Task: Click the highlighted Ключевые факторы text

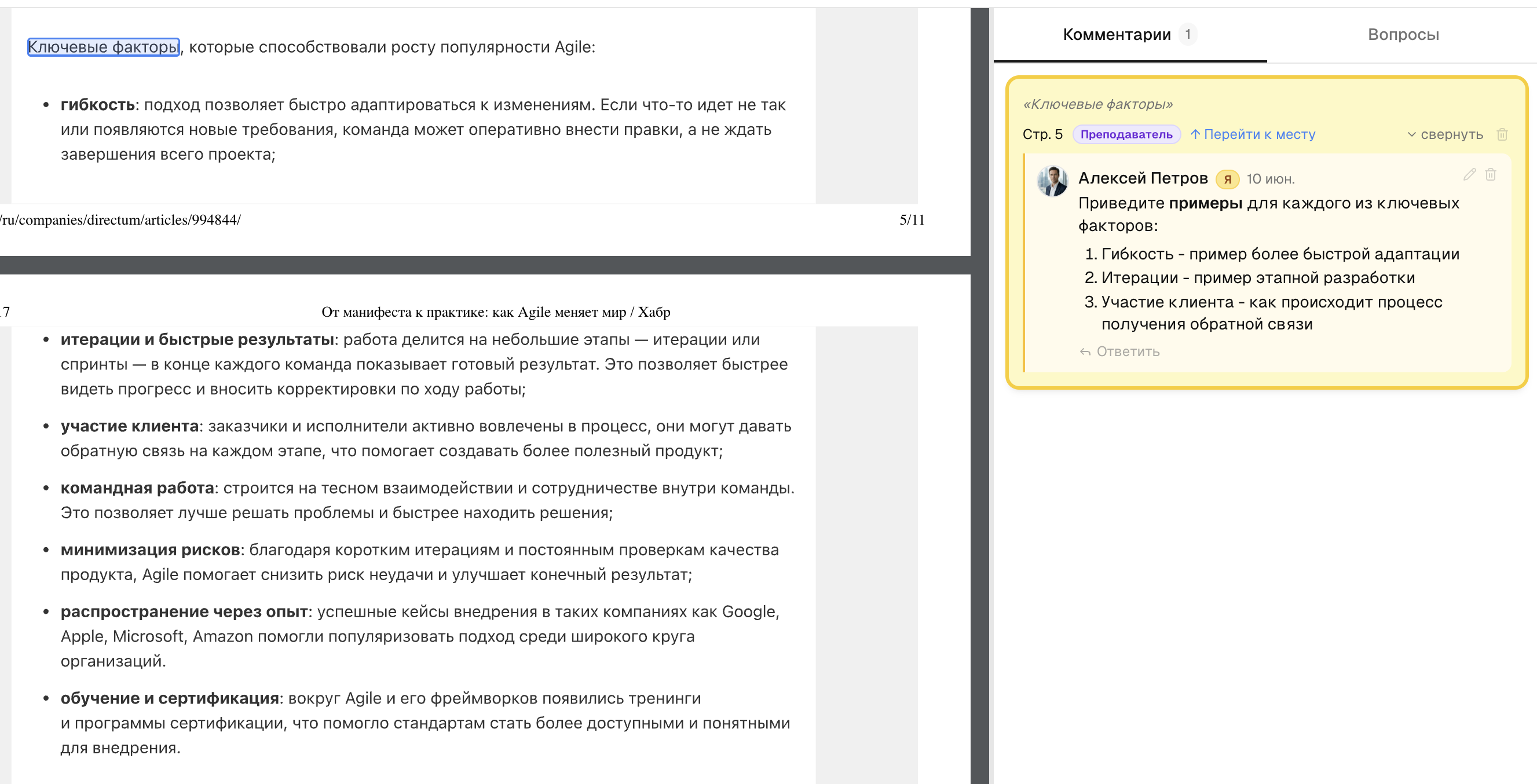Action: click(x=103, y=46)
